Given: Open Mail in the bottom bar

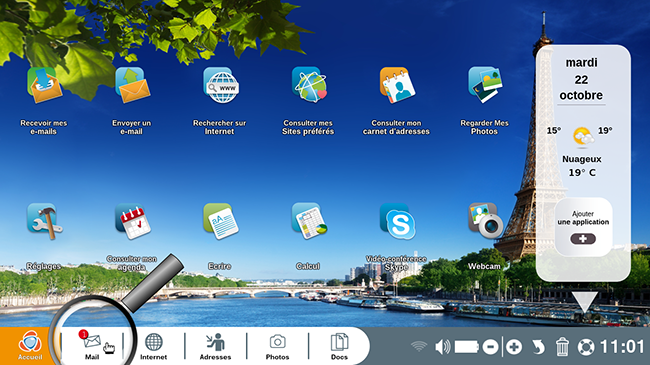Looking at the screenshot, I should click(92, 346).
